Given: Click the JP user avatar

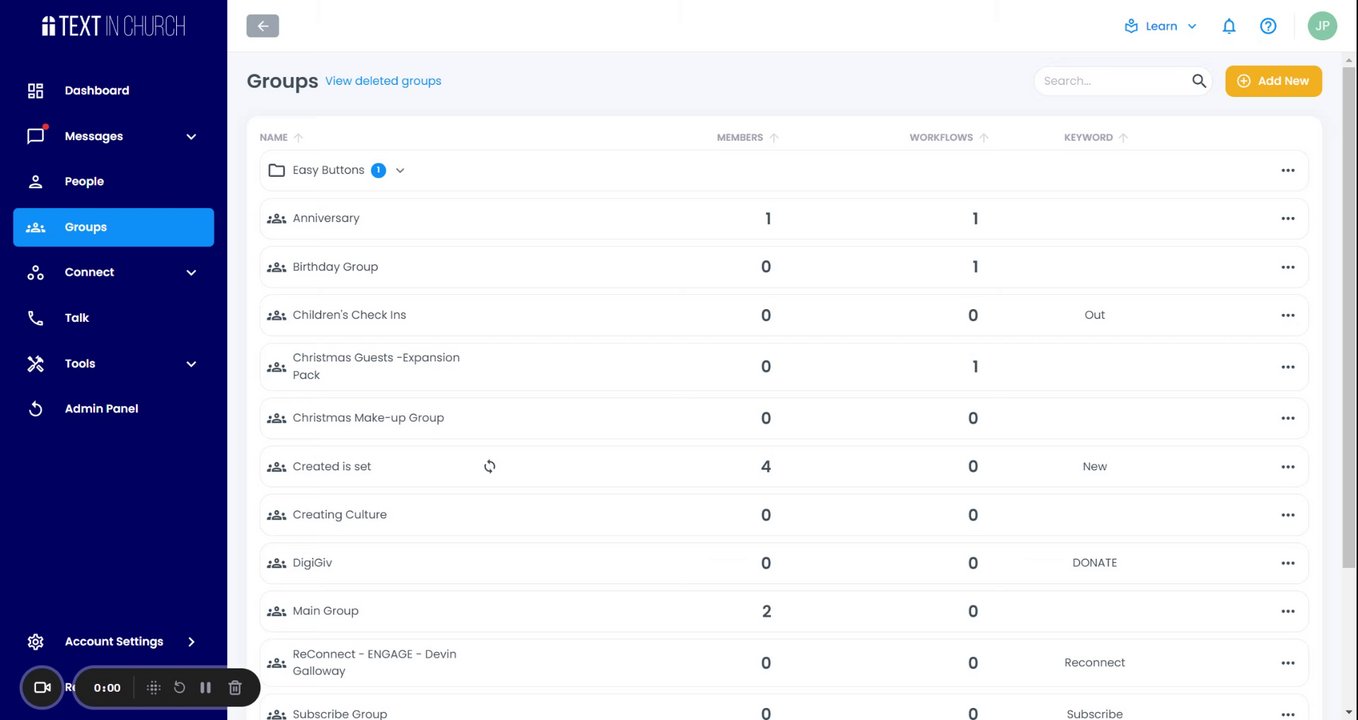Looking at the screenshot, I should [x=1322, y=27].
